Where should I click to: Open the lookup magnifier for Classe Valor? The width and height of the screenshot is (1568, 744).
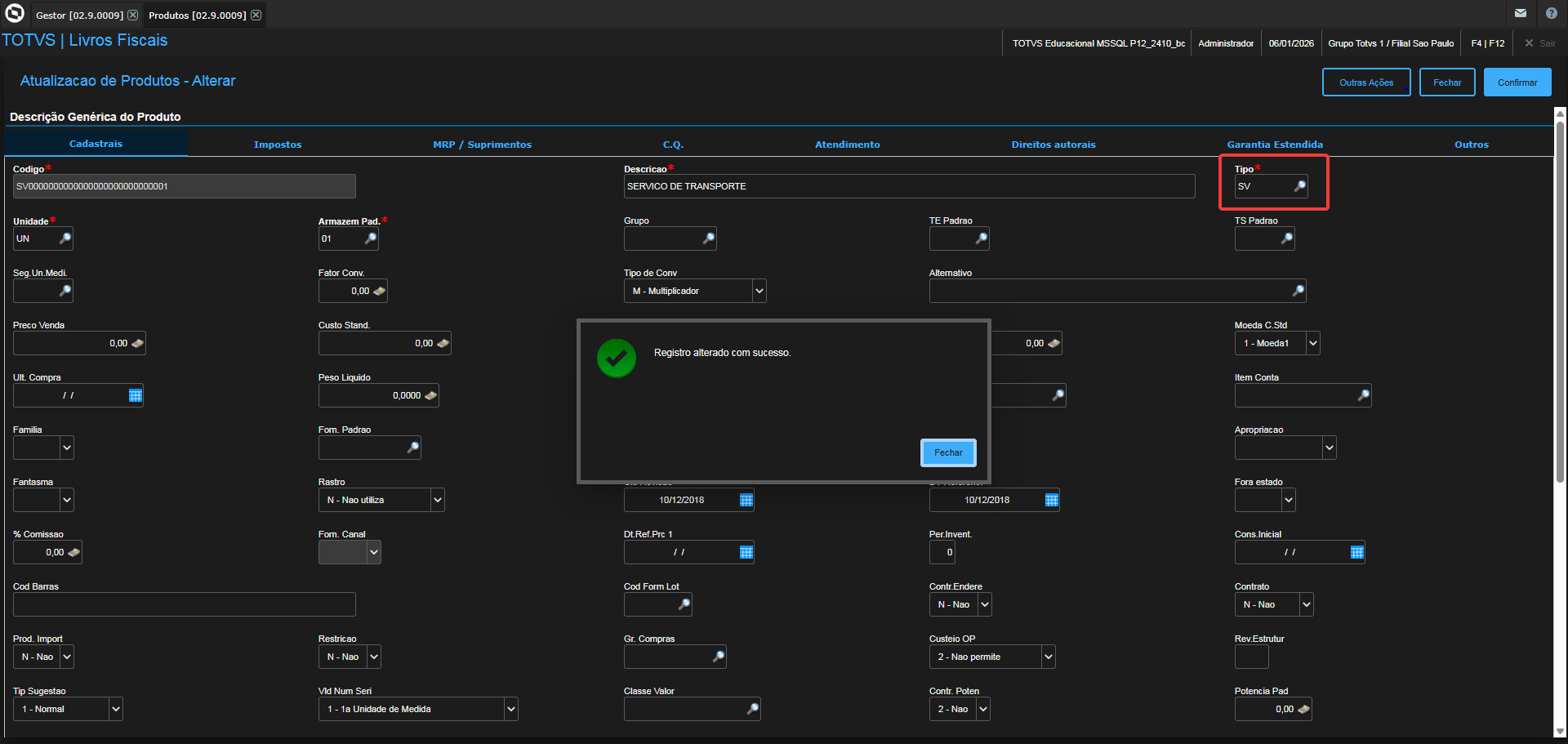coord(753,709)
